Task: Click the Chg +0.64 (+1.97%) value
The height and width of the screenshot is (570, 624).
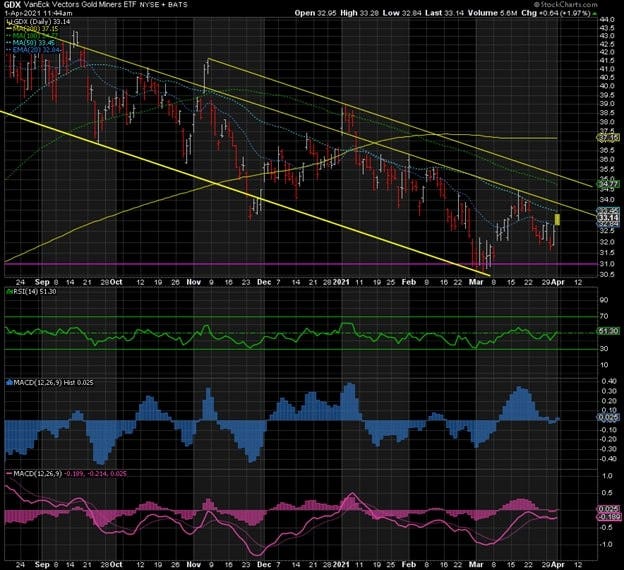Action: coord(556,13)
